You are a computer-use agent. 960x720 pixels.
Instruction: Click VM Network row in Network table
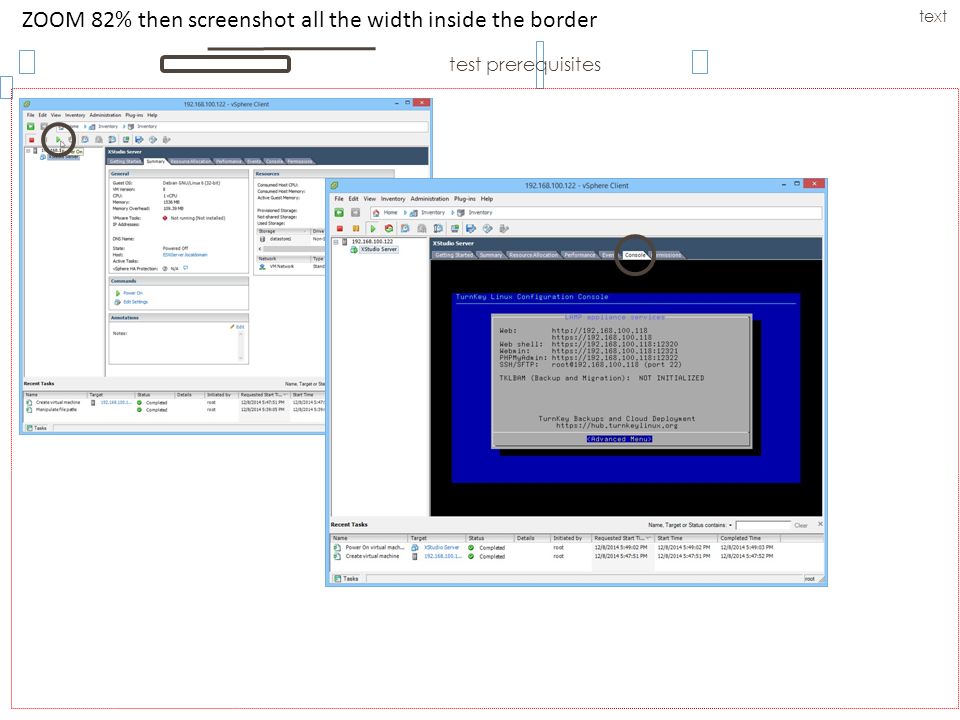[291, 267]
